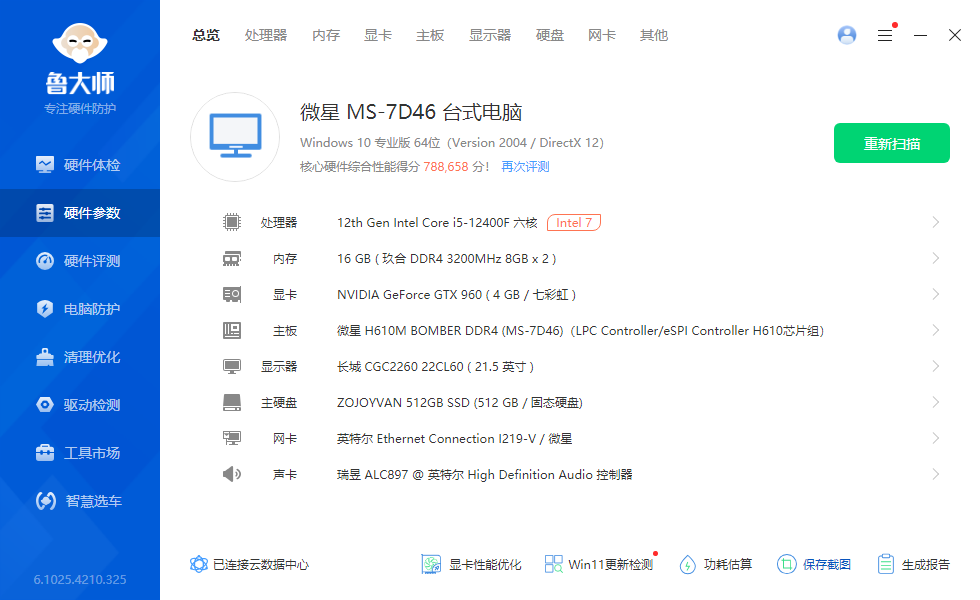This screenshot has width=980, height=600.
Task: Click the score value 788,658
Action: click(446, 167)
